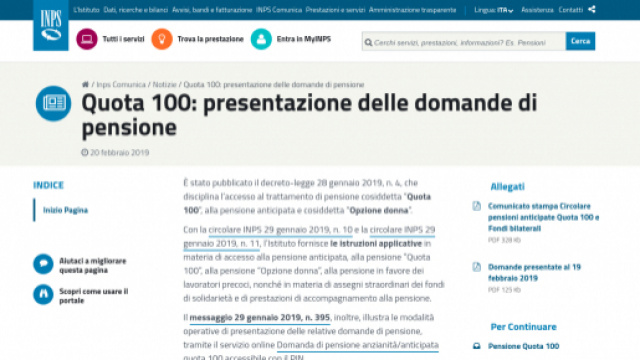
Task: Open Tutti i servizi laptop icon
Action: [x=87, y=39]
